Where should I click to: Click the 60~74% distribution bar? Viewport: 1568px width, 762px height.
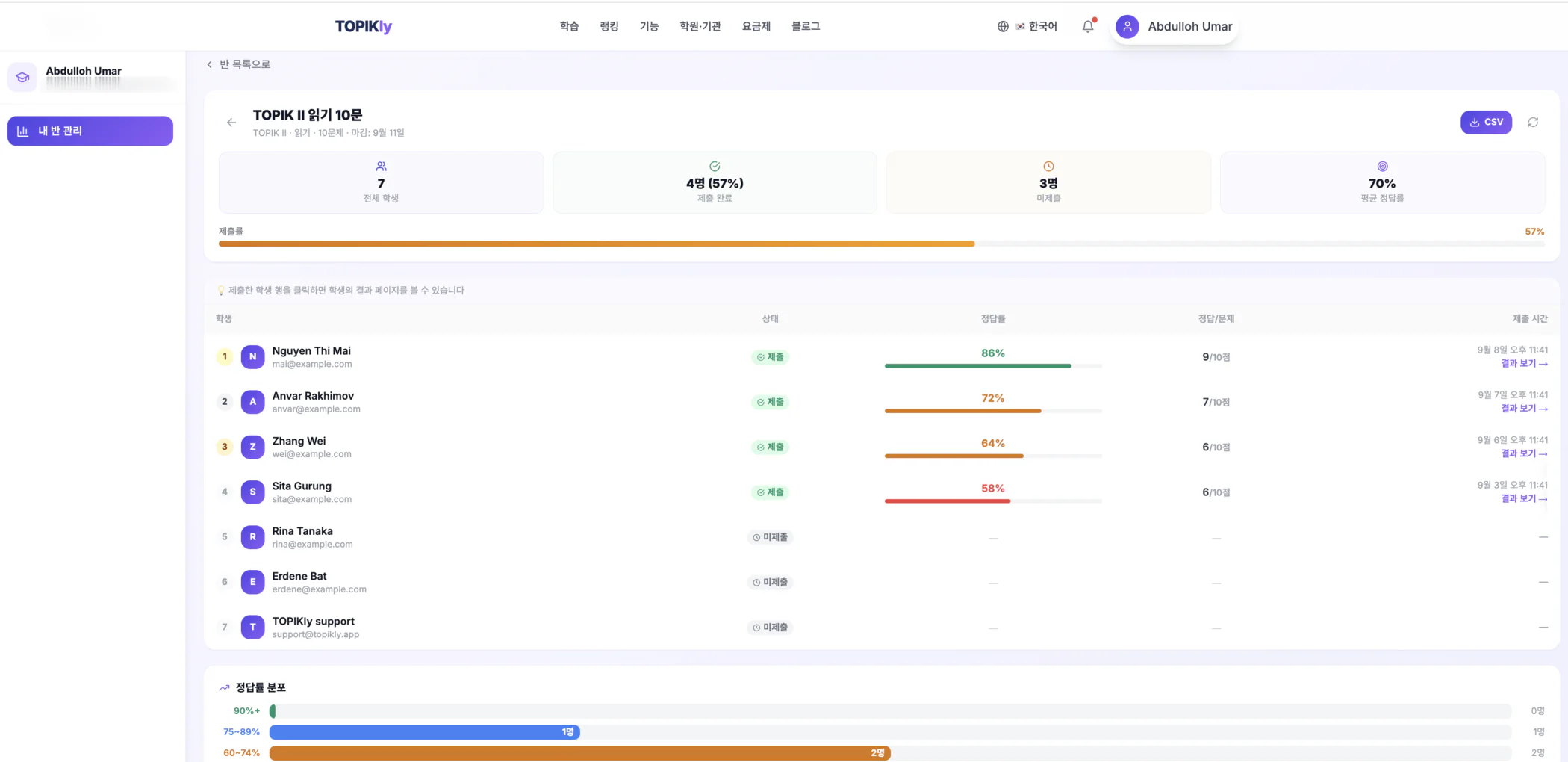[890, 753]
